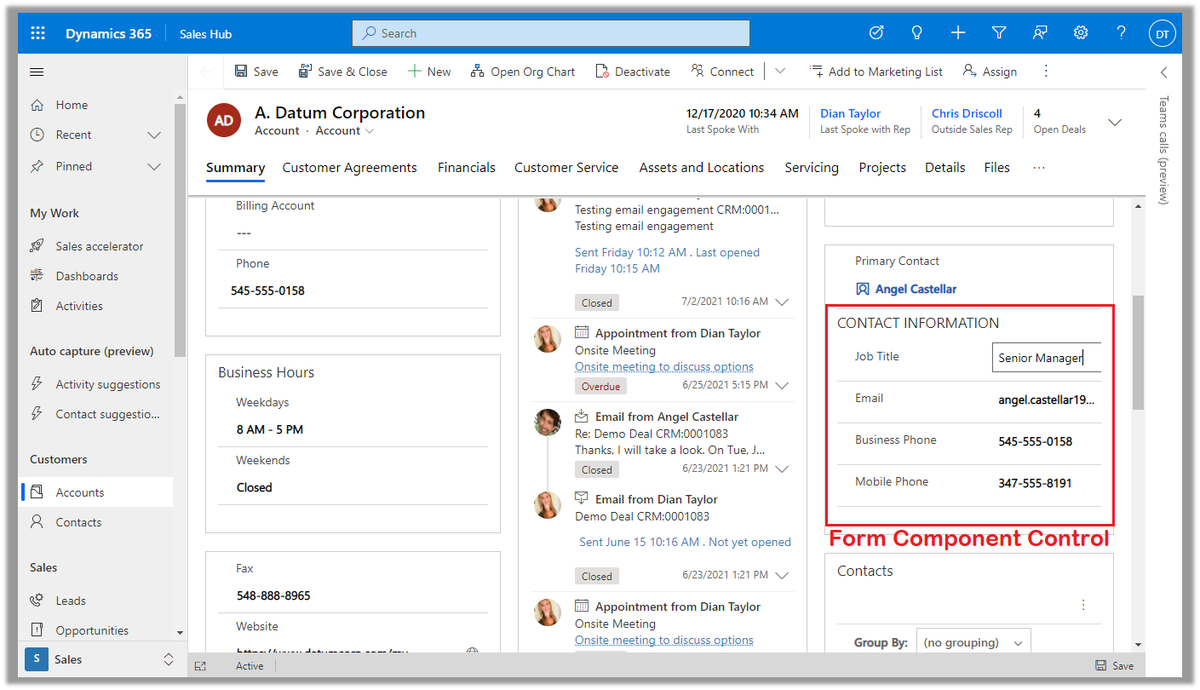Click New in the command bar

[x=429, y=72]
